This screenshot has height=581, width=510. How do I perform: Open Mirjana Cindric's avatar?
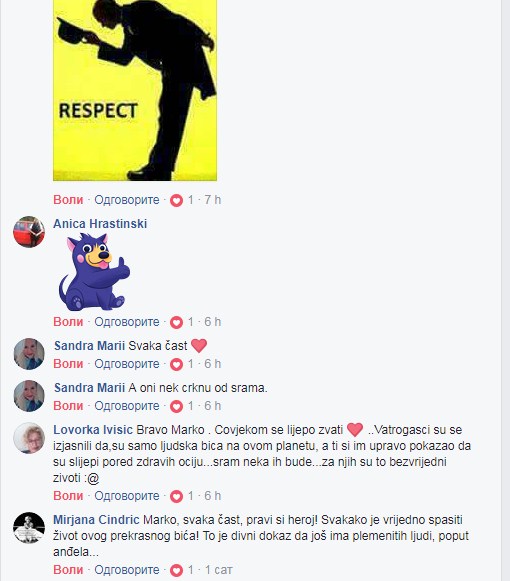tap(29, 528)
